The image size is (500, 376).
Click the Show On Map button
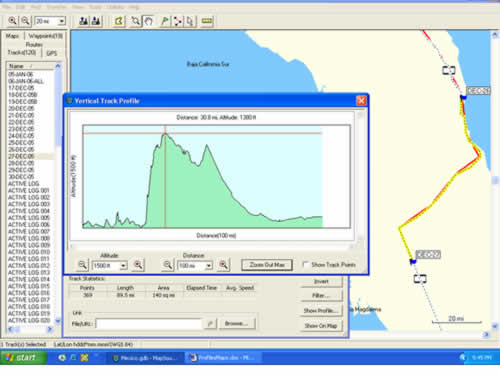pyautogui.click(x=321, y=326)
